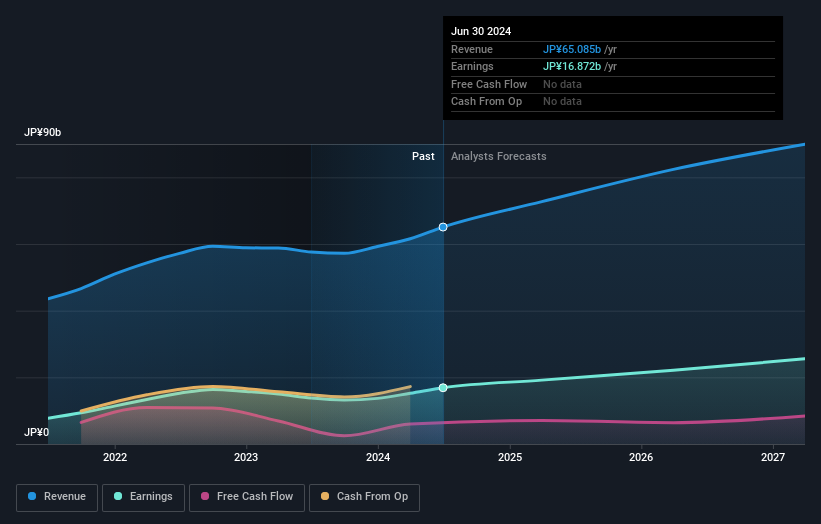Toggle the Cash From Op legend series
Screen dimensions: 821x524
point(364,497)
